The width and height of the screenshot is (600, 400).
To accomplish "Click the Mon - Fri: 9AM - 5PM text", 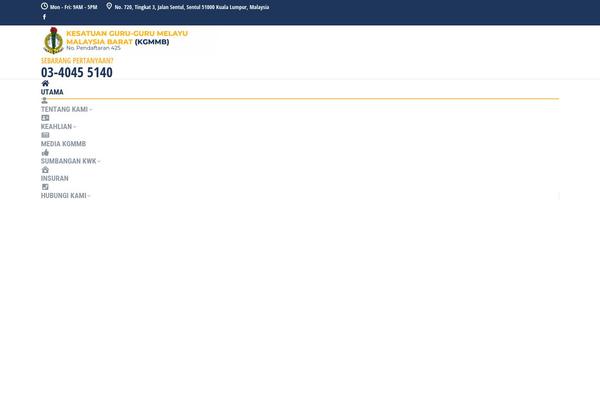I will tap(73, 7).
